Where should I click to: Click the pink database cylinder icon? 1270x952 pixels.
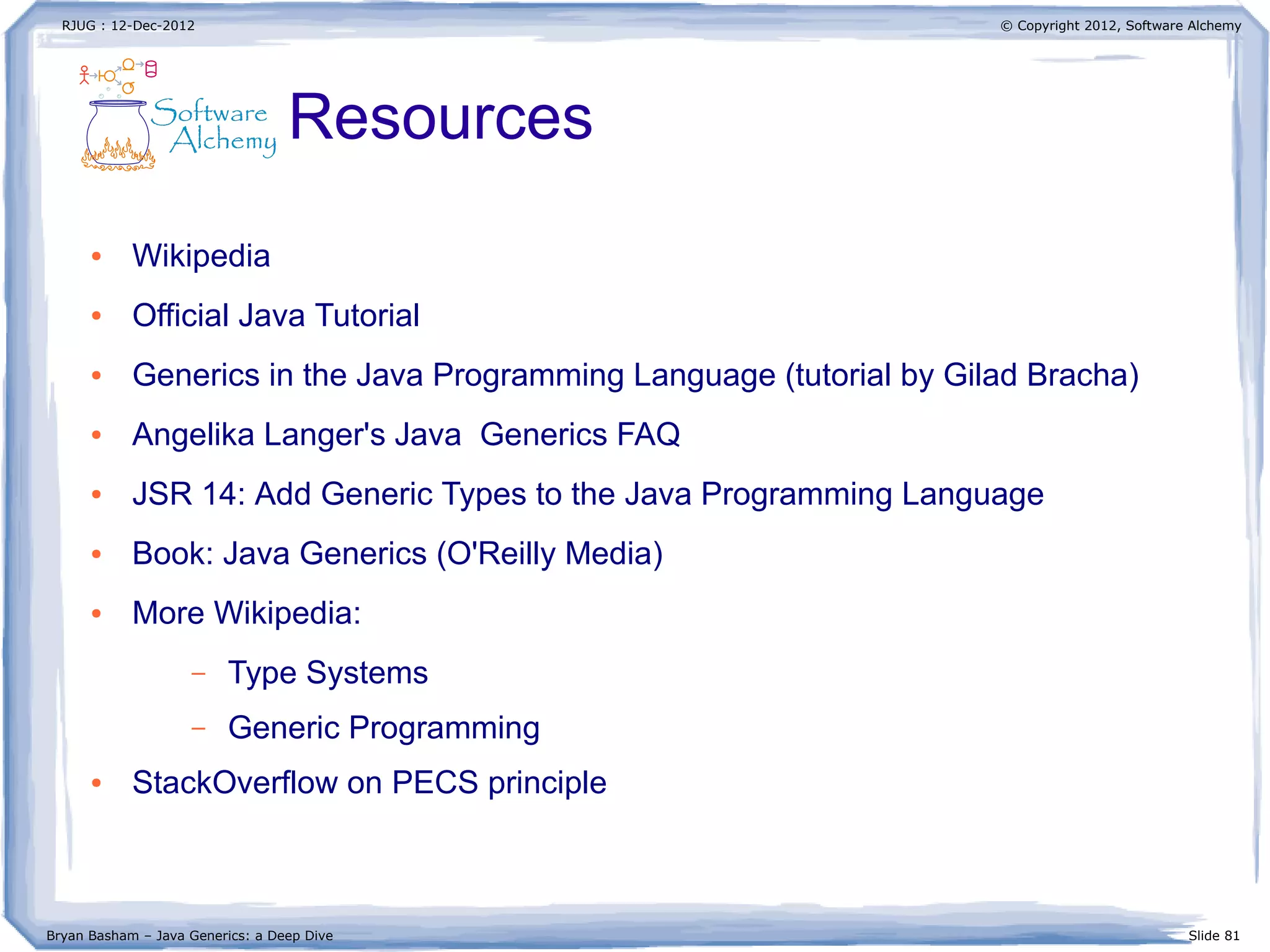tap(151, 69)
